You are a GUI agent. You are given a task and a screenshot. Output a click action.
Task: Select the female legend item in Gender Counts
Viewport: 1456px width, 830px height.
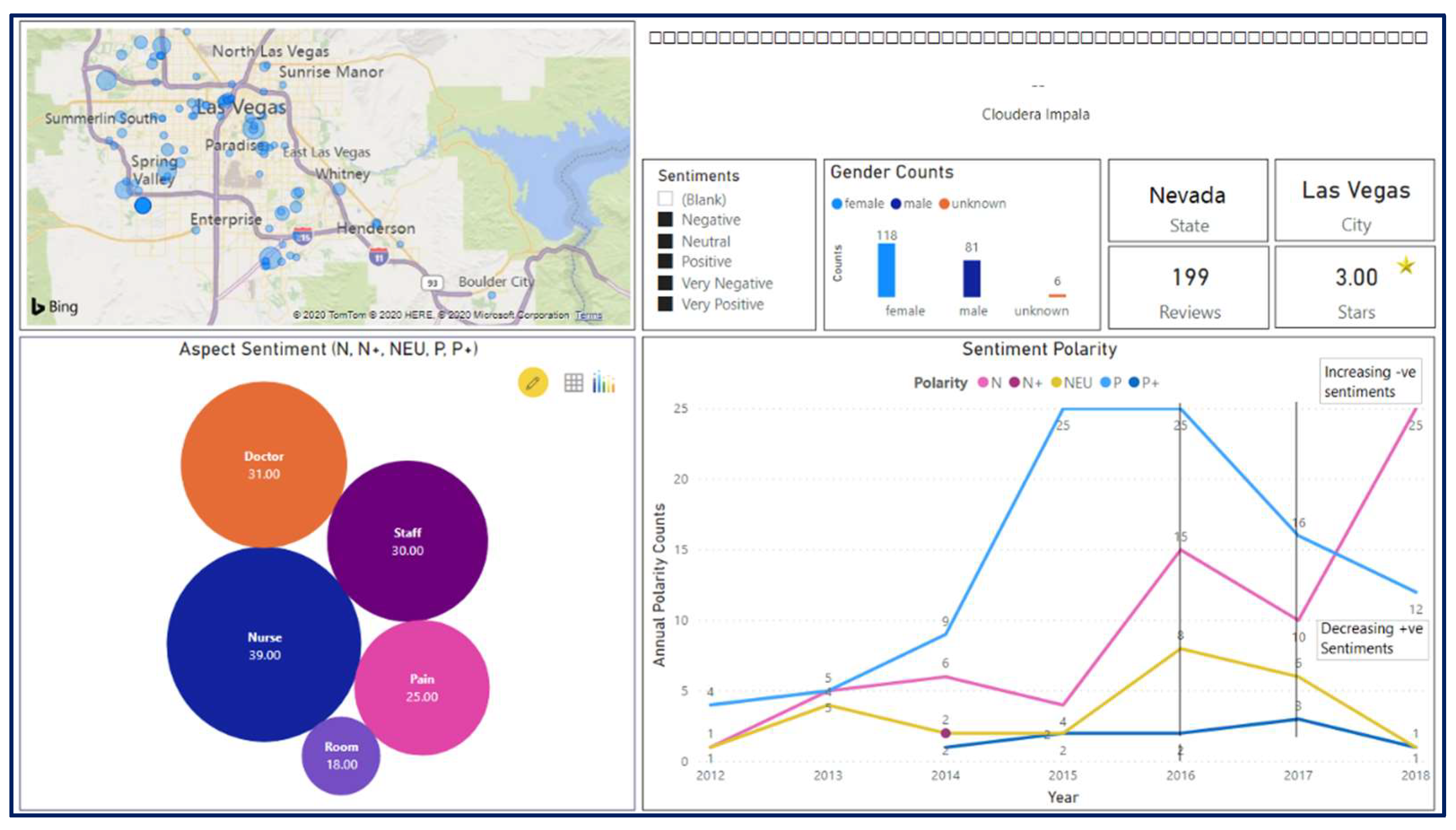[x=857, y=204]
